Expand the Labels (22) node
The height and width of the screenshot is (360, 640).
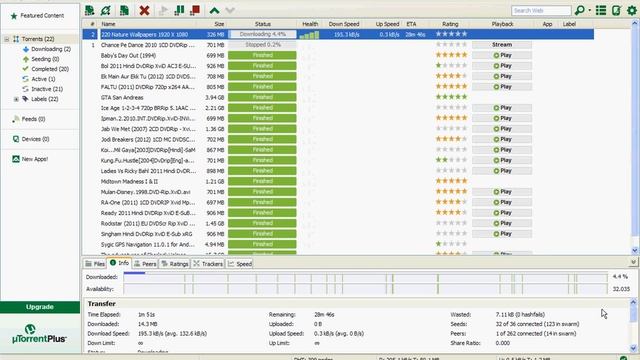pos(16,99)
